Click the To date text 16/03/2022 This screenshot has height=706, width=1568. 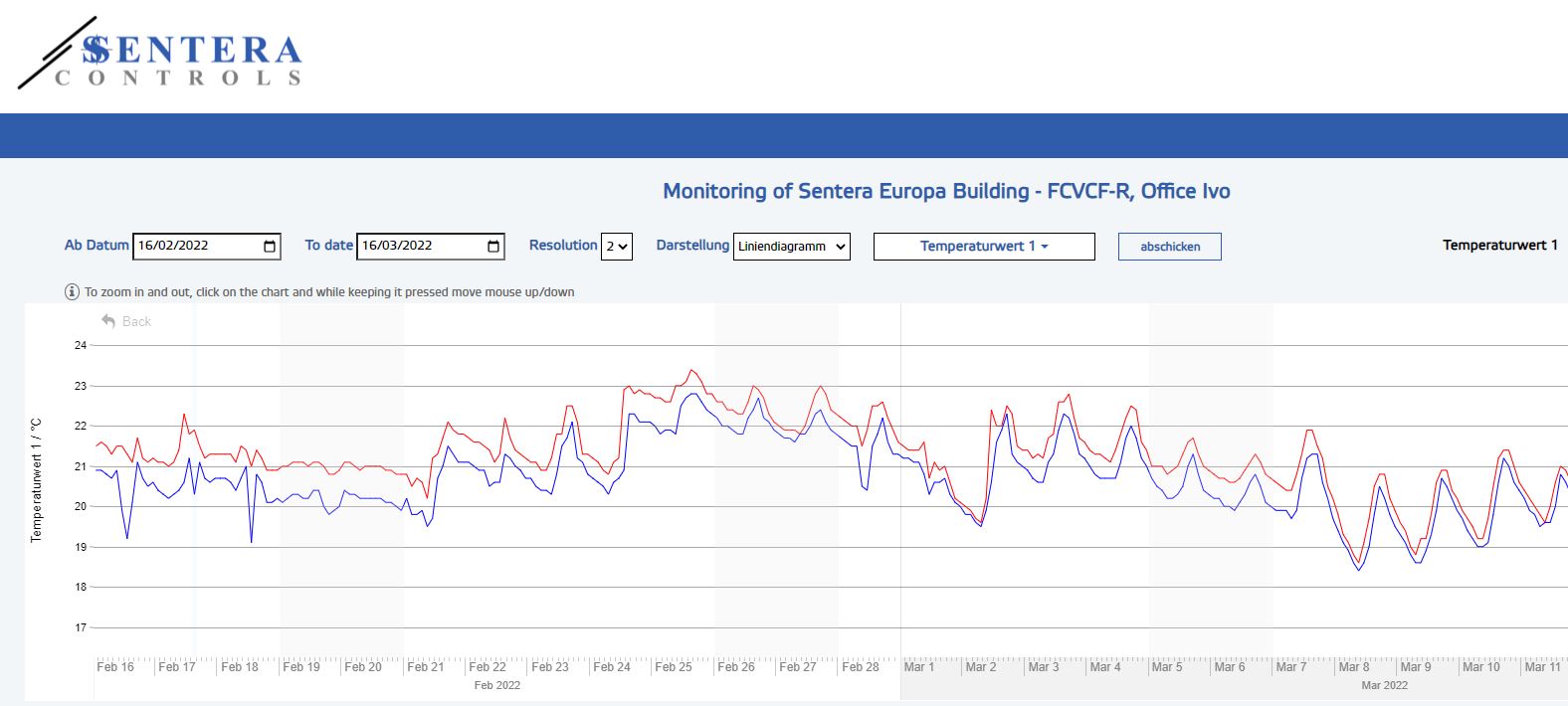click(398, 247)
